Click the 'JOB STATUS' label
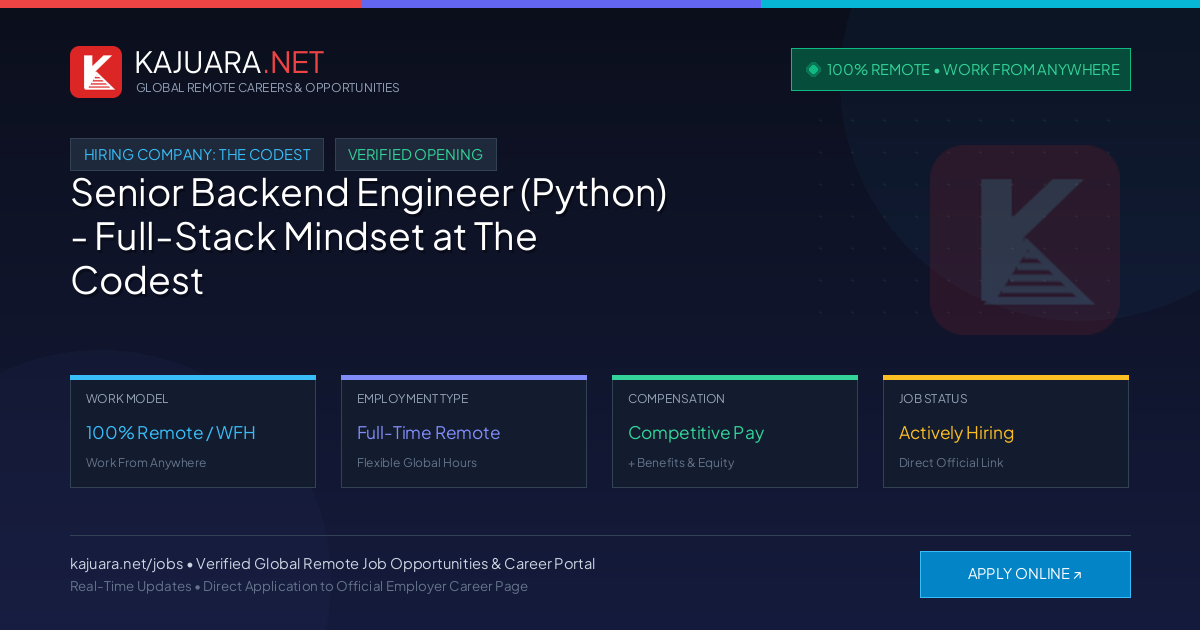 933,399
